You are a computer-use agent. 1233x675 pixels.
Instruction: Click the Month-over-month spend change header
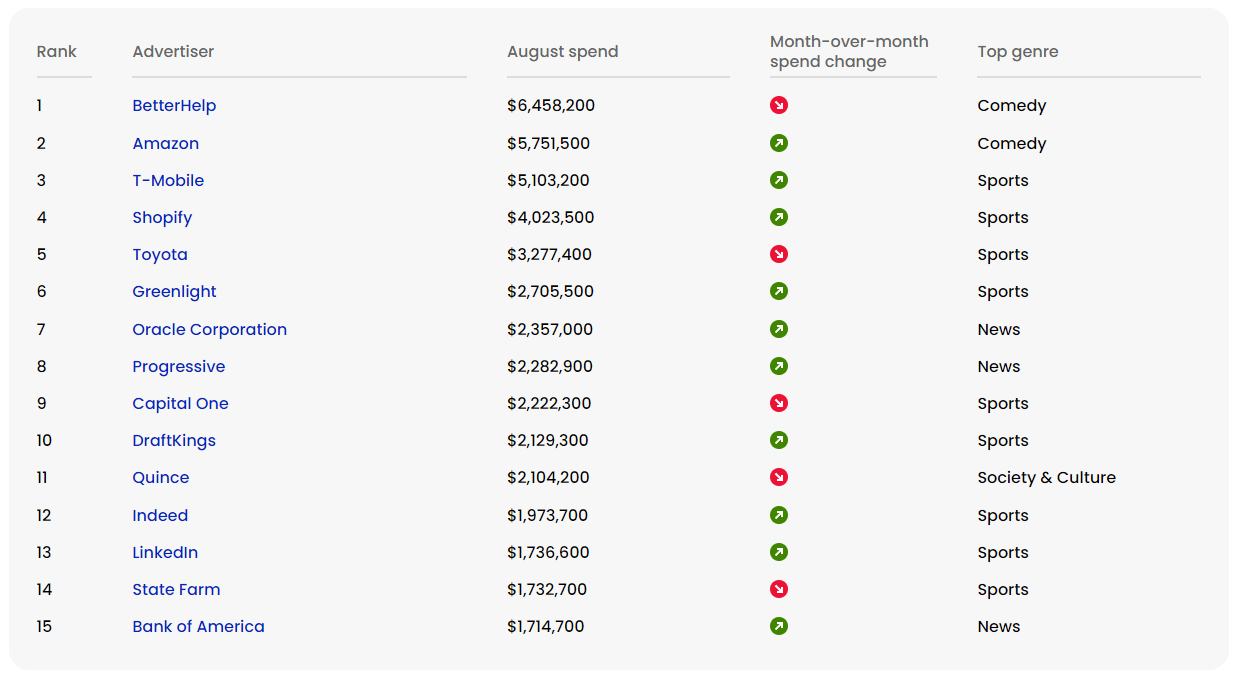pyautogui.click(x=849, y=52)
